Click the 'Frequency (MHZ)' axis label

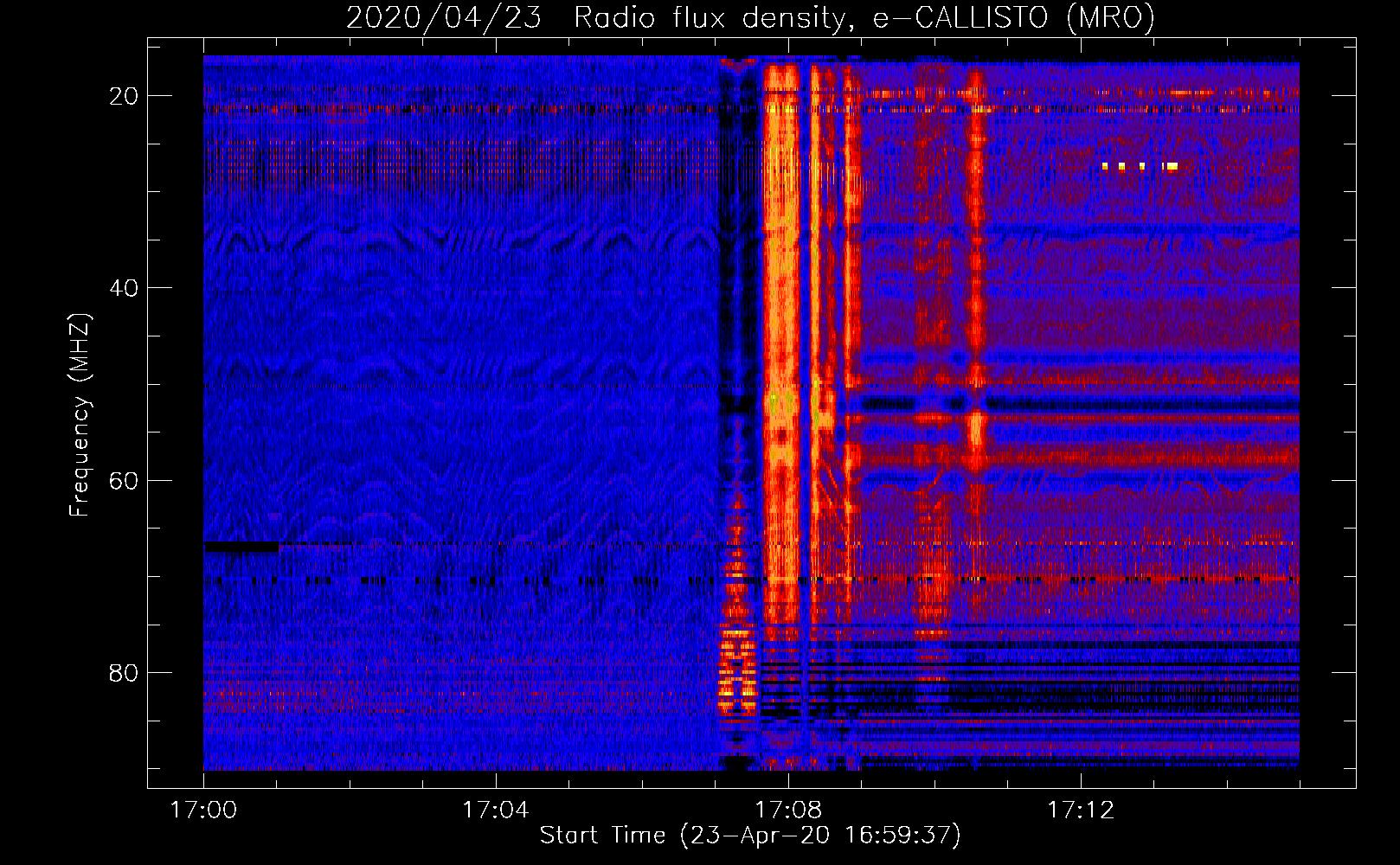pyautogui.click(x=80, y=414)
